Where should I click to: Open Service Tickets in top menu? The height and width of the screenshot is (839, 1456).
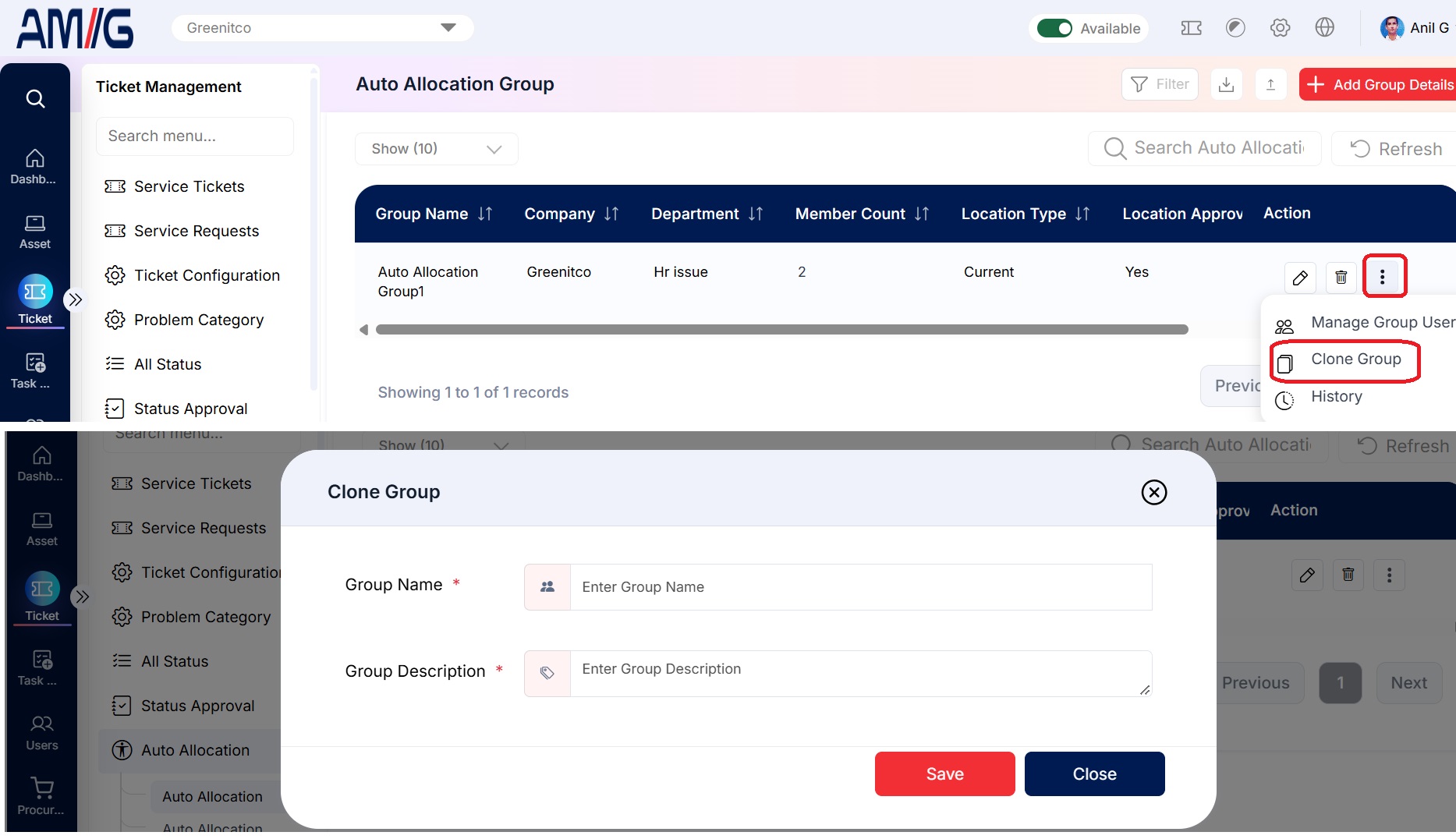(x=175, y=186)
